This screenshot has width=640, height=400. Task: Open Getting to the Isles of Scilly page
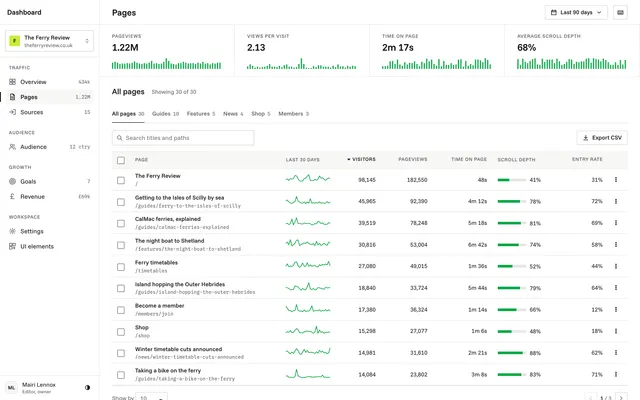[x=180, y=198]
